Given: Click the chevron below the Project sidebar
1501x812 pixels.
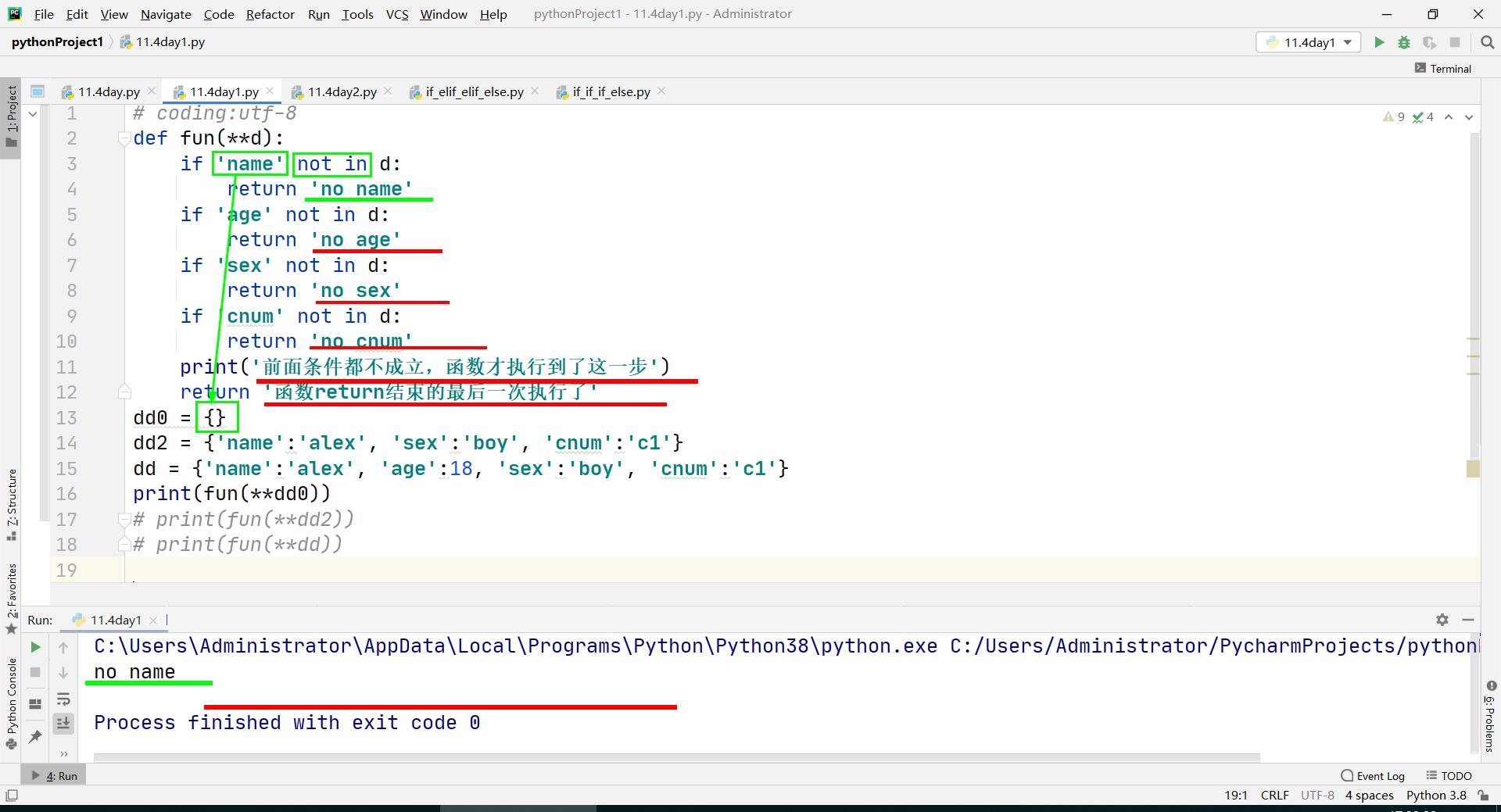Looking at the screenshot, I should pyautogui.click(x=33, y=114).
